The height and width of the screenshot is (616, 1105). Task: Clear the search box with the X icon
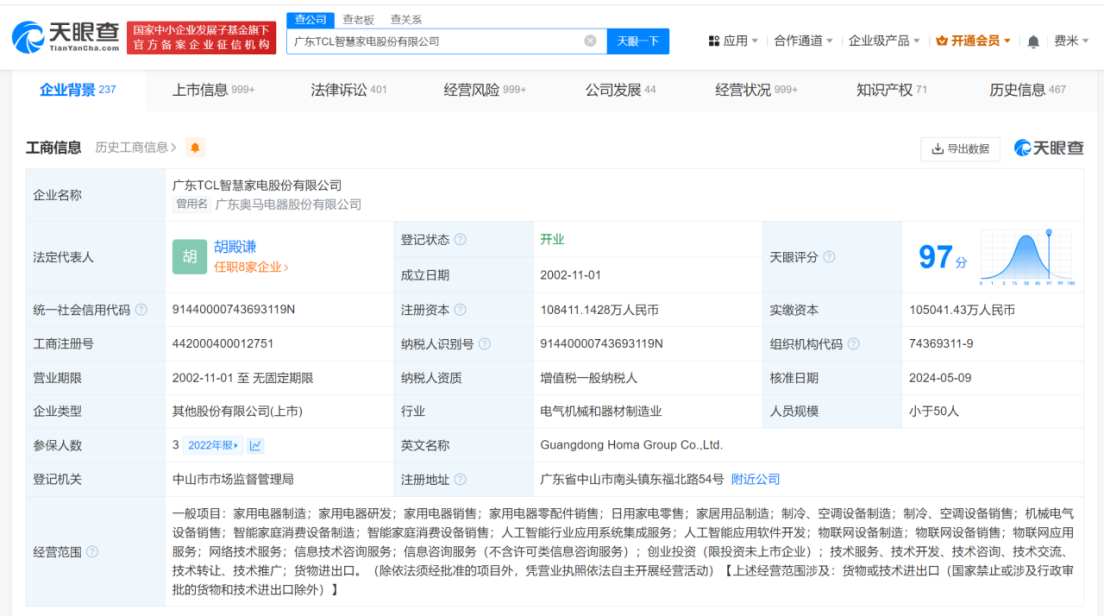pos(591,41)
